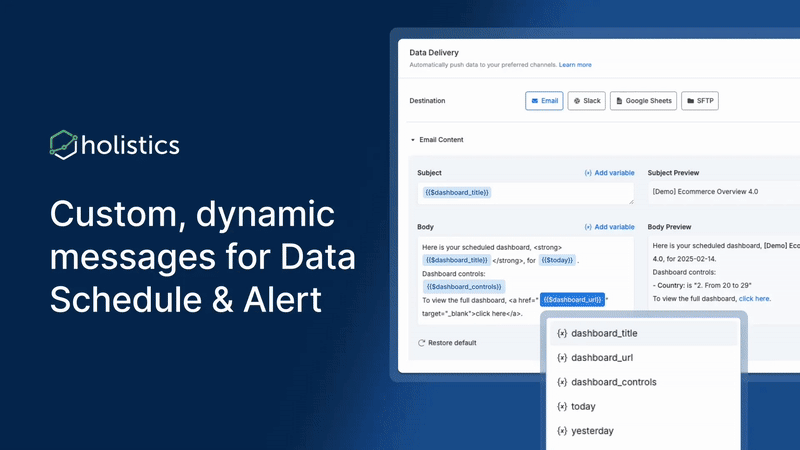Select SFTP destination
The image size is (800, 450).
[x=699, y=101]
